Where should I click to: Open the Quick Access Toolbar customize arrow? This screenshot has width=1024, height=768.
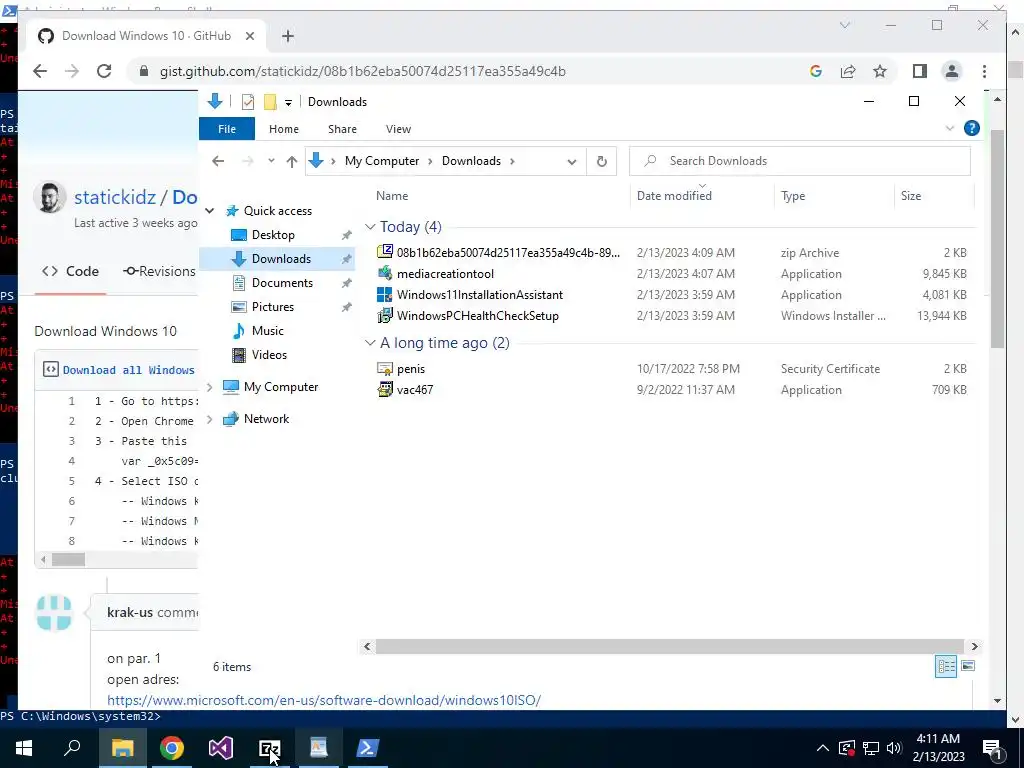click(x=288, y=103)
